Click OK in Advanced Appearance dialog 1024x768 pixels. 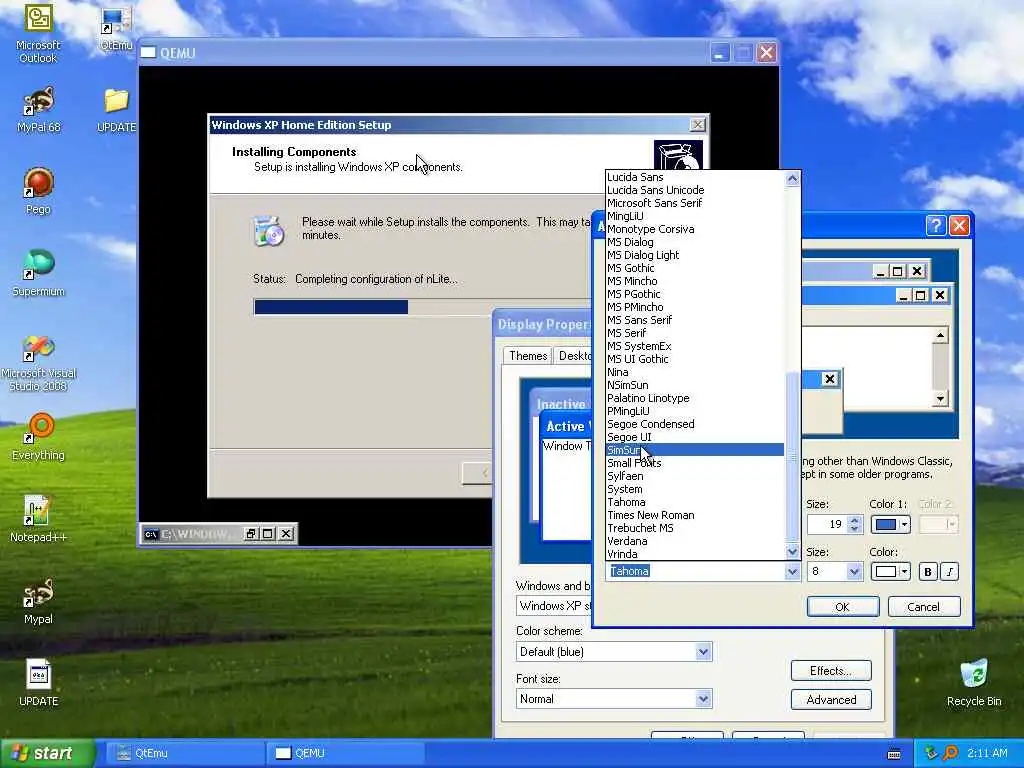coord(842,607)
